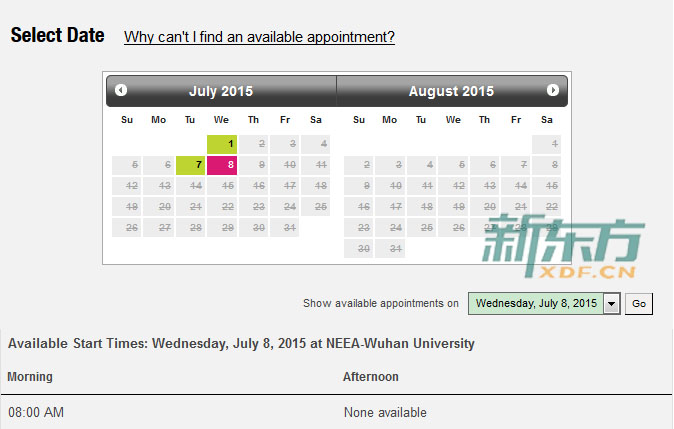The image size is (674, 429).
Task: Click unavailable date August 1
Action: click(546, 144)
